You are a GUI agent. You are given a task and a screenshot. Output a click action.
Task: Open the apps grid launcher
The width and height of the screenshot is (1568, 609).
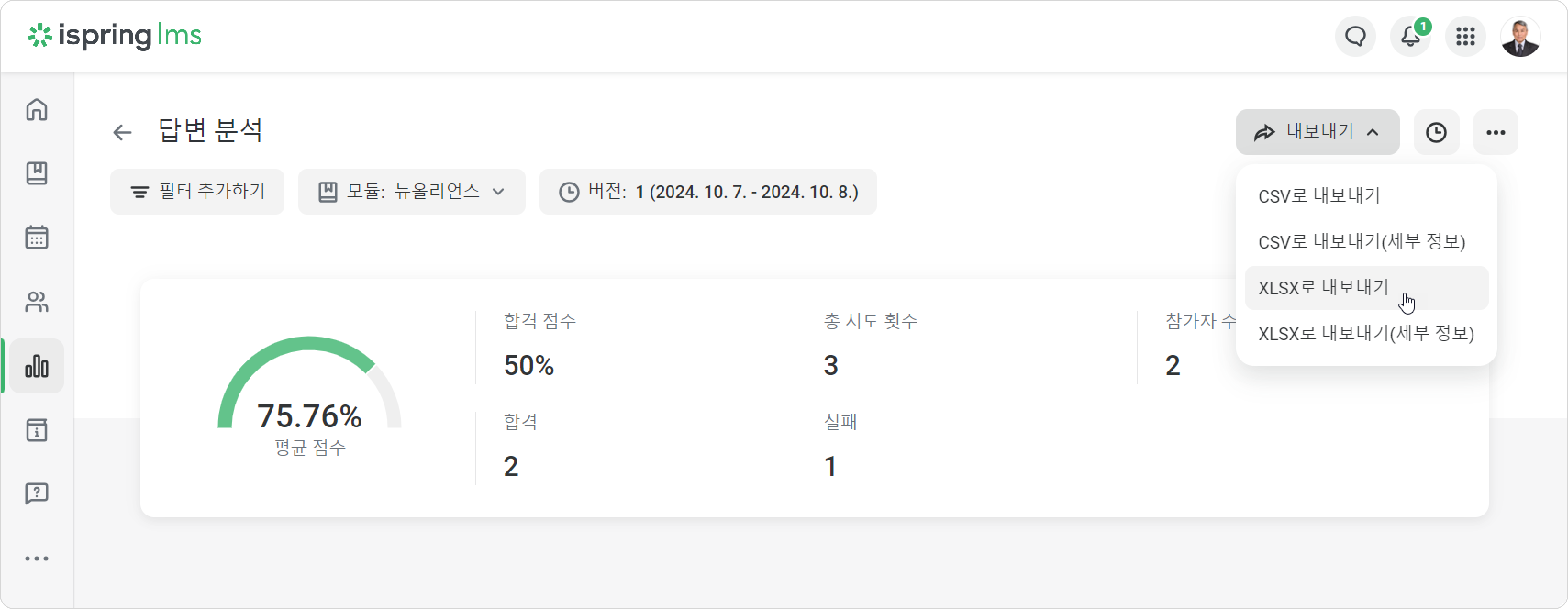1465,36
